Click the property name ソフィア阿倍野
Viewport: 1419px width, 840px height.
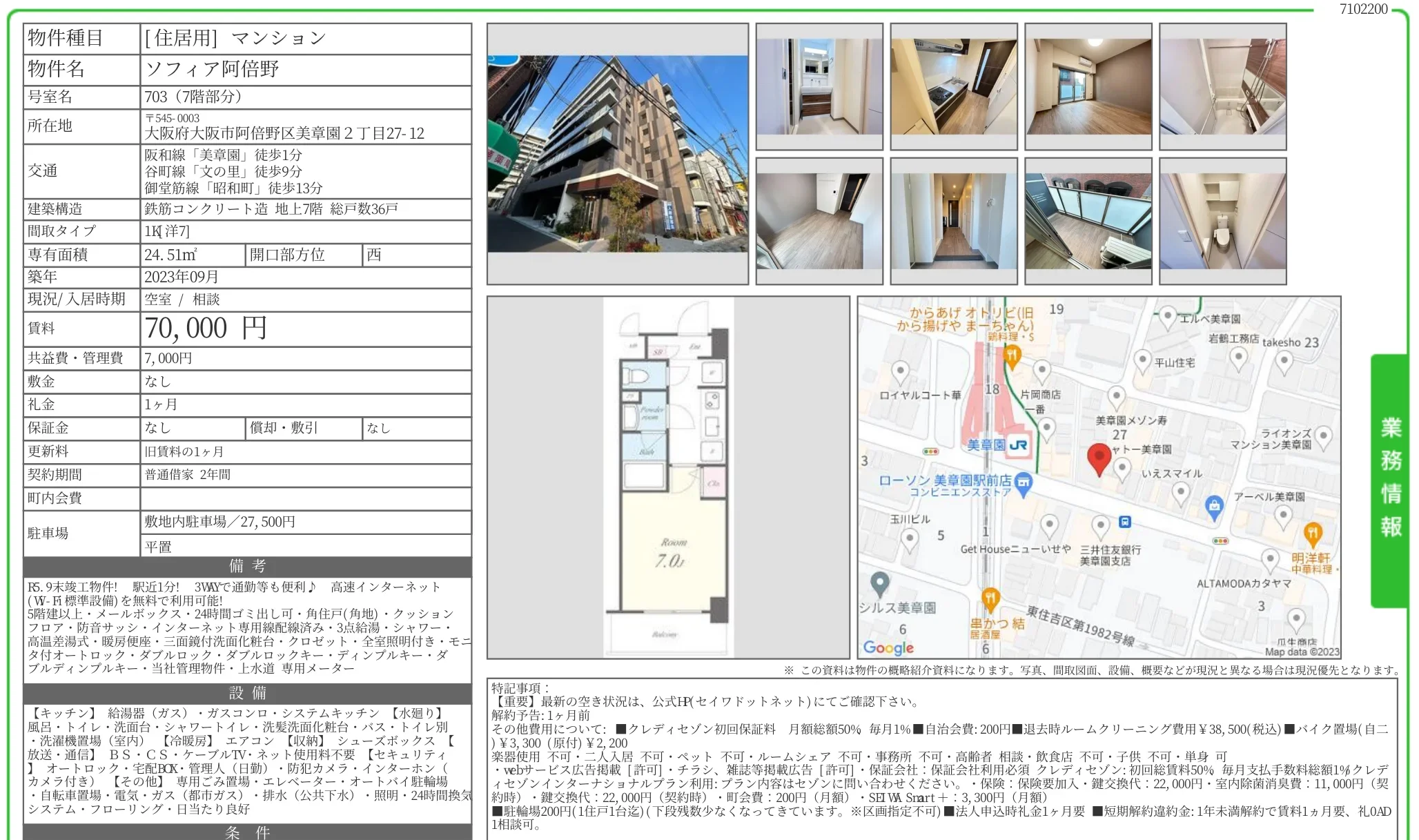pos(212,69)
